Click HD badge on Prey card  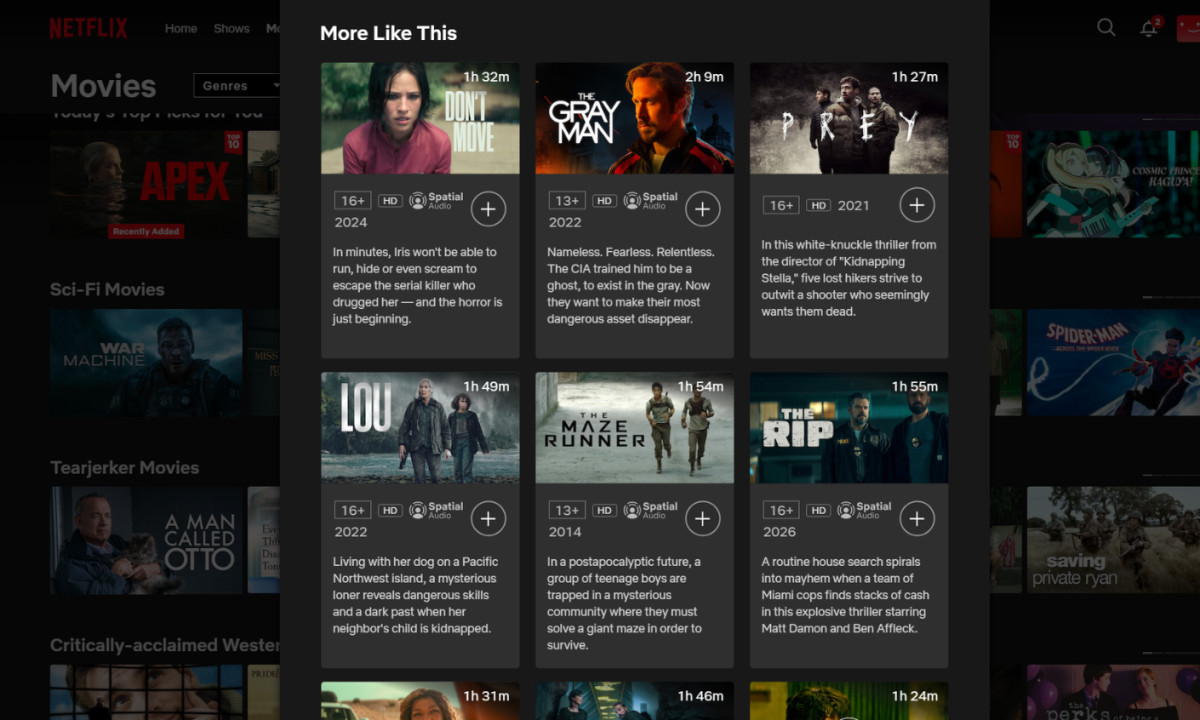(819, 205)
